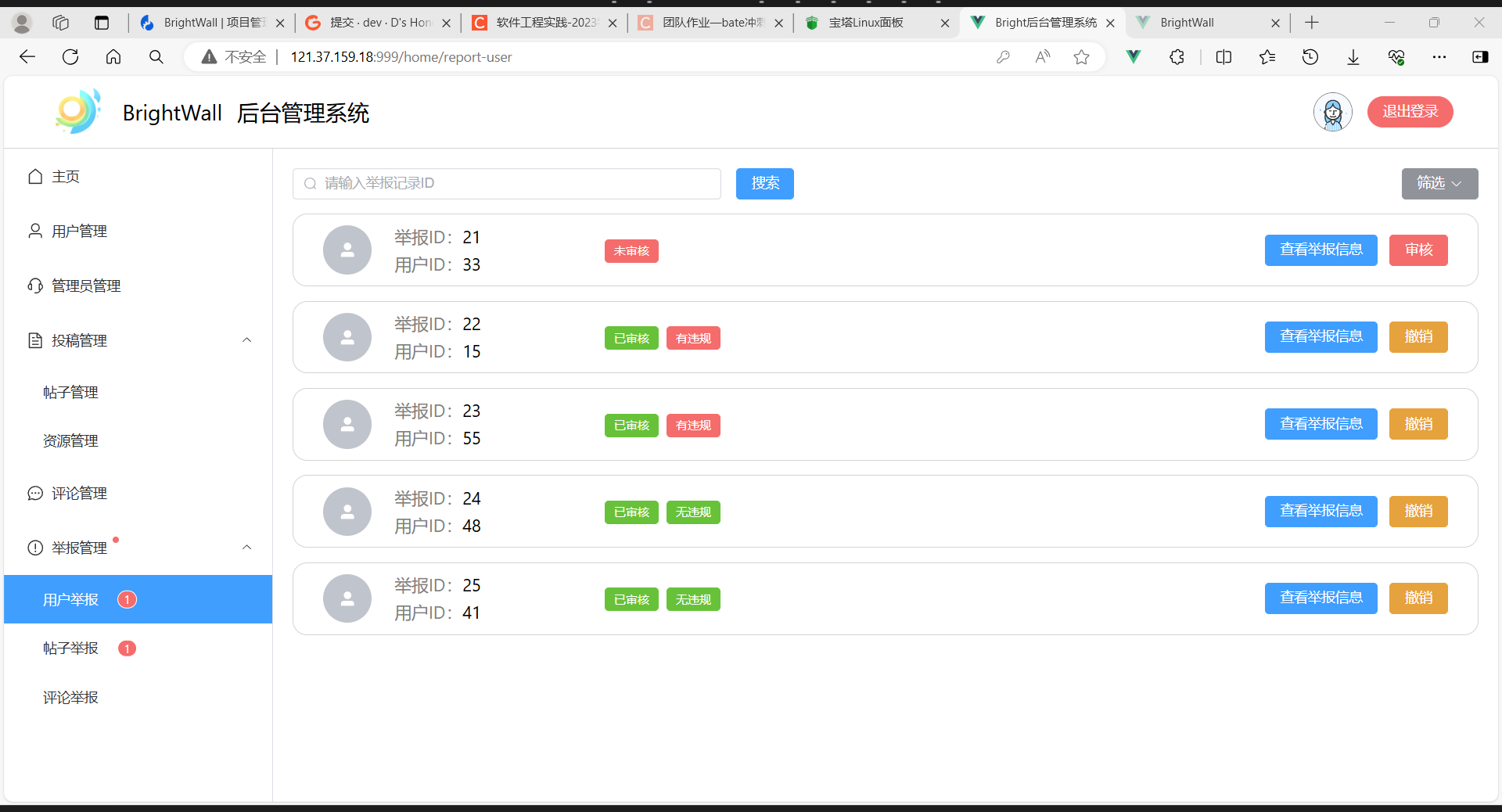Click the BrightWall logo icon
The image size is (1502, 812).
77,111
